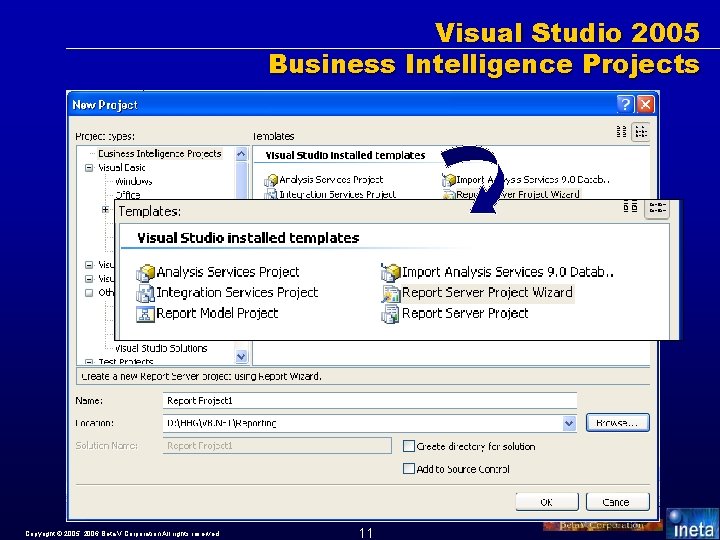Click the ineta logo

(692, 524)
